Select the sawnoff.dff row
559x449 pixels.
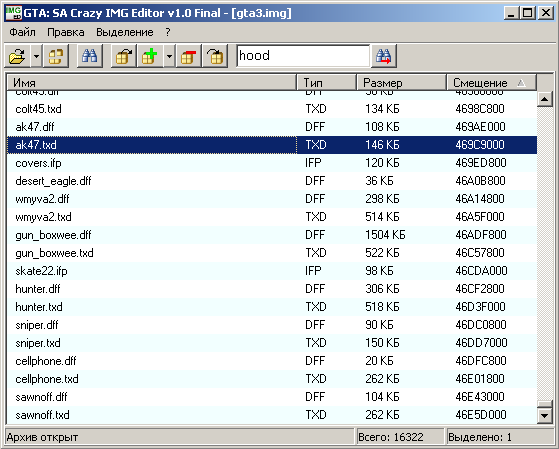click(x=272, y=397)
